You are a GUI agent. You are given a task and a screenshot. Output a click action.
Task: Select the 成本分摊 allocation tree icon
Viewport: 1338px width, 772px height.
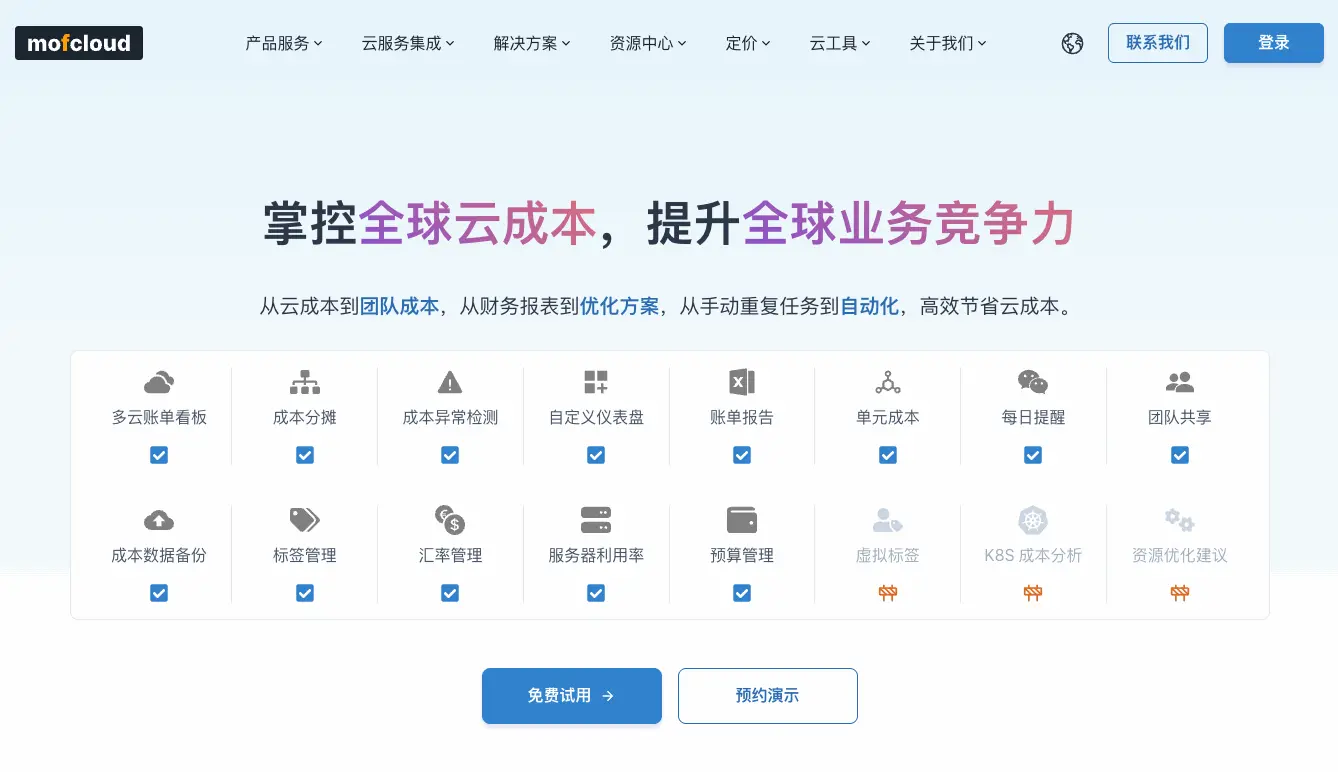(304, 382)
